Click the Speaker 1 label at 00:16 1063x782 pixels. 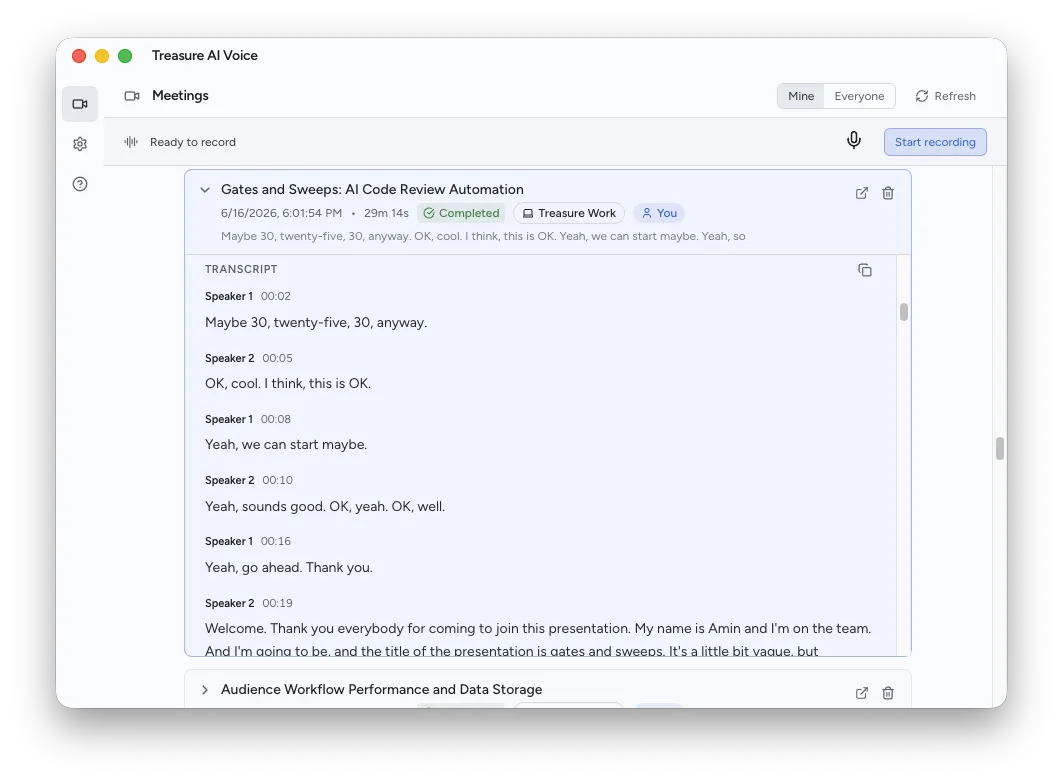click(229, 541)
